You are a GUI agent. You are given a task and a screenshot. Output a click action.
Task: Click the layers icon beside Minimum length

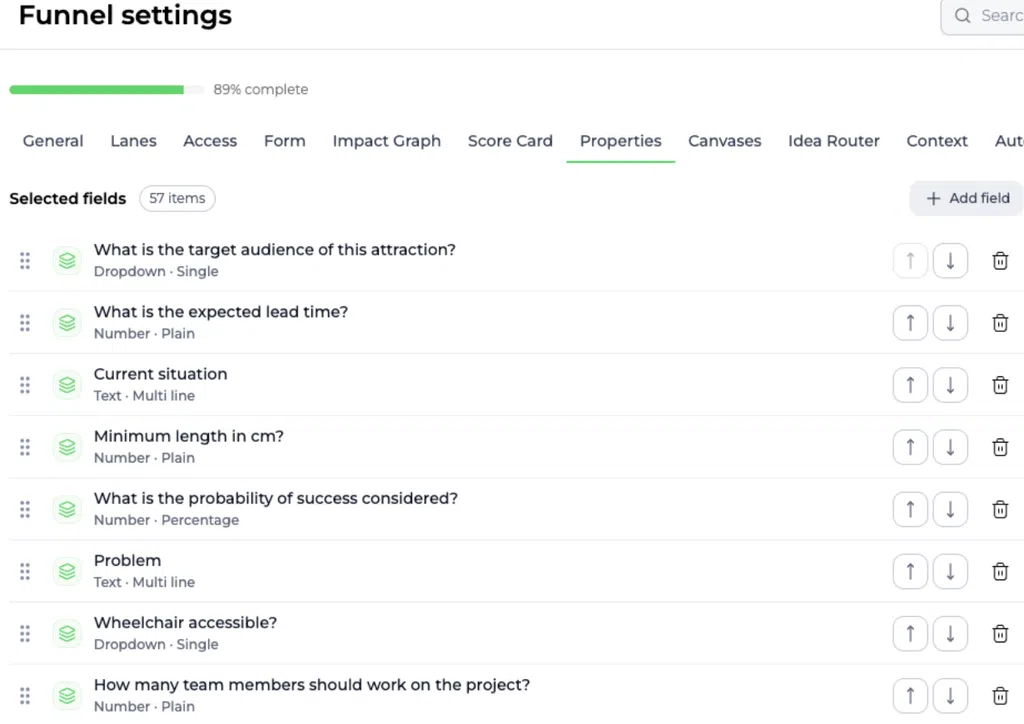[x=67, y=447]
